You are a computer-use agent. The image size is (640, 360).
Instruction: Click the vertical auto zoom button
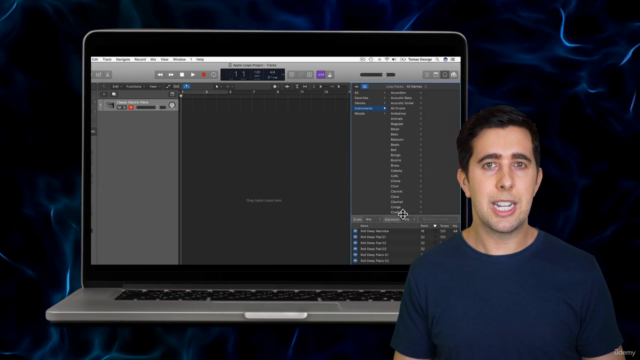(297, 87)
